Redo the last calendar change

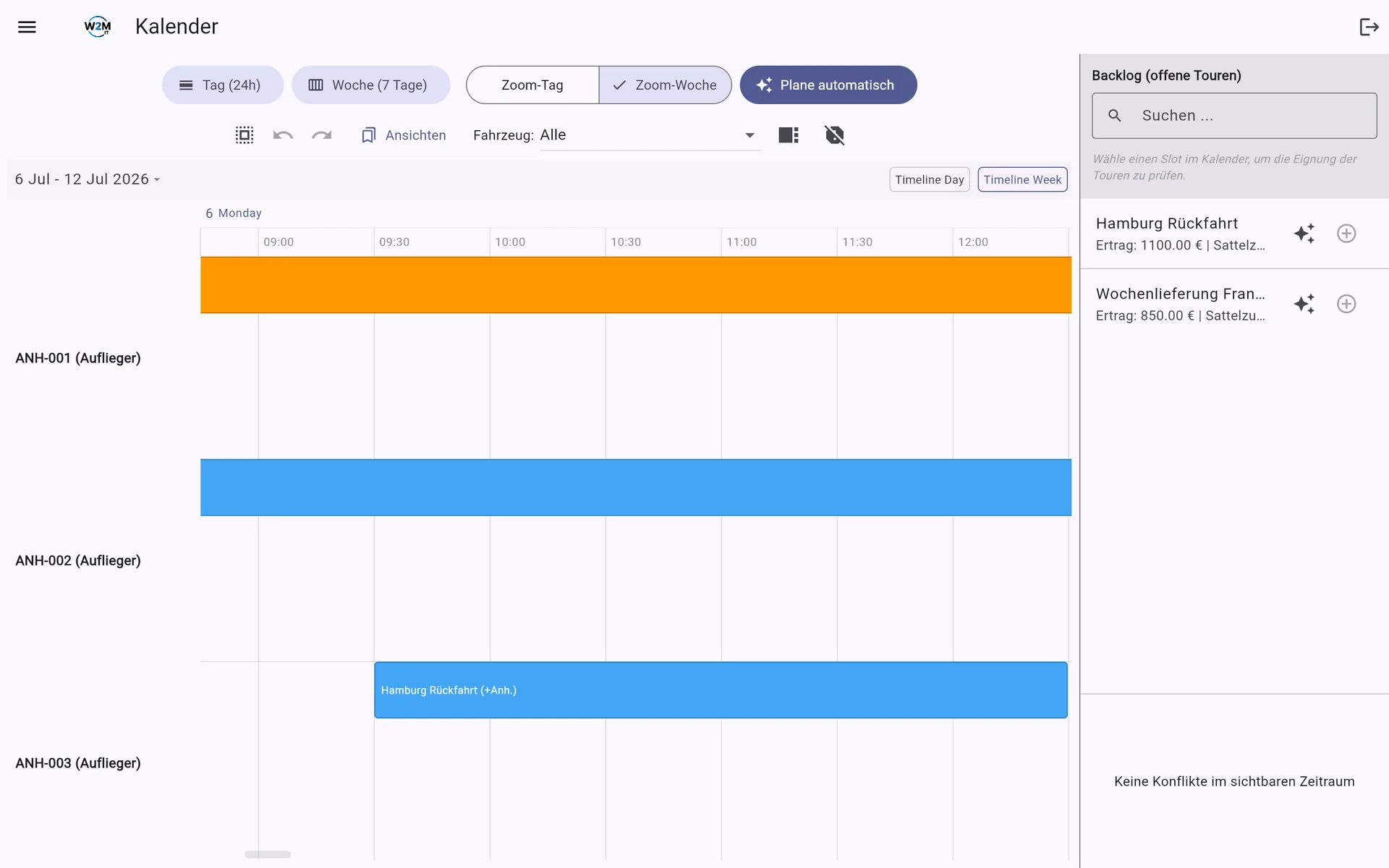[x=322, y=135]
